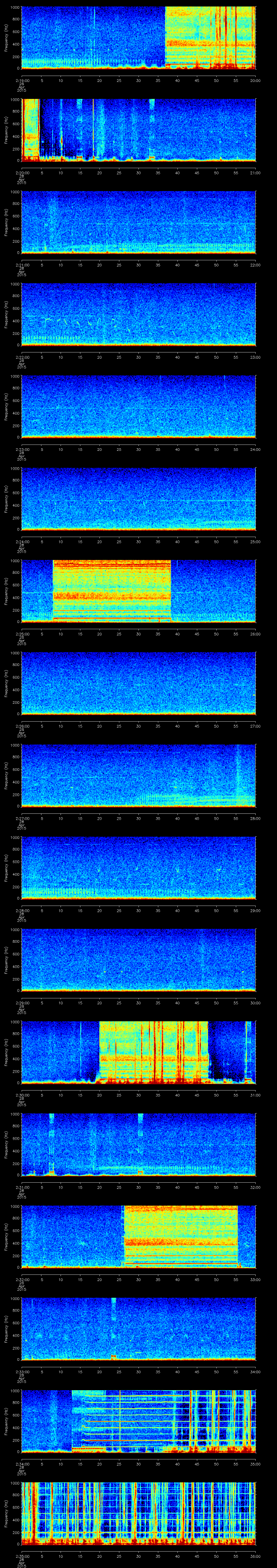
Task: Click the 2:19:00 start time label
Action: tap(22, 80)
